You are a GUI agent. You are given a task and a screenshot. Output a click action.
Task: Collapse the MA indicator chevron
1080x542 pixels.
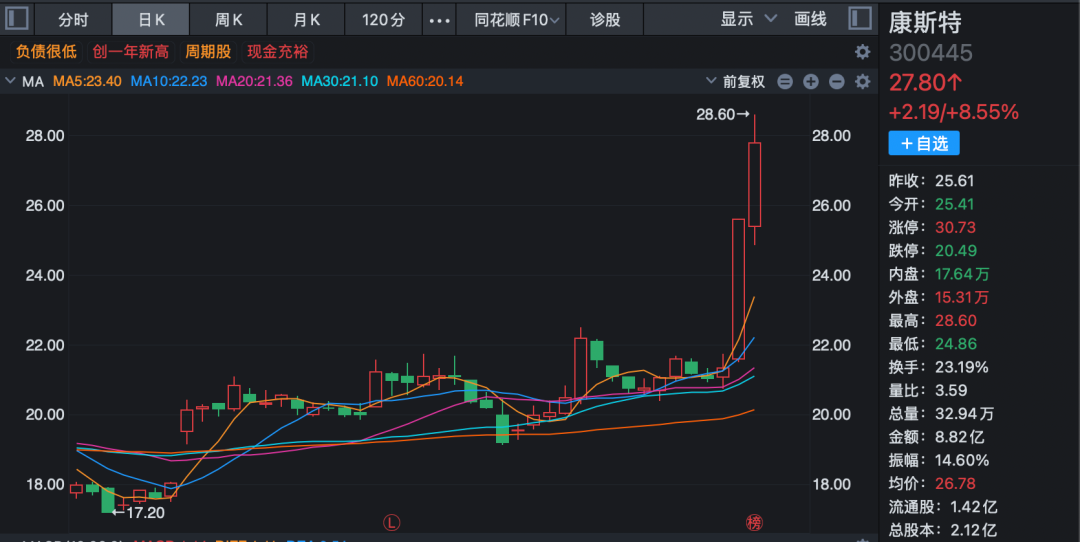coord(10,82)
